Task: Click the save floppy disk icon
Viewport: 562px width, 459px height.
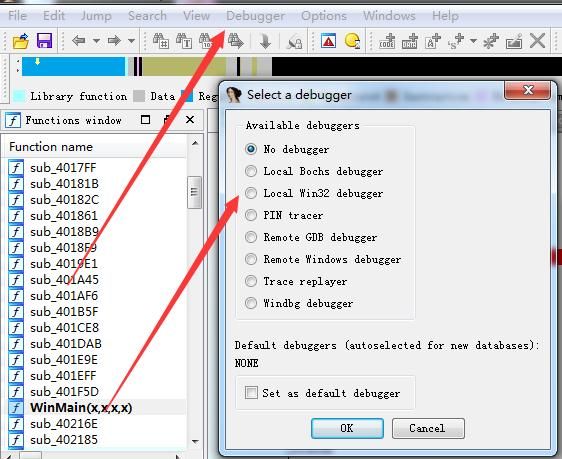Action: point(44,41)
